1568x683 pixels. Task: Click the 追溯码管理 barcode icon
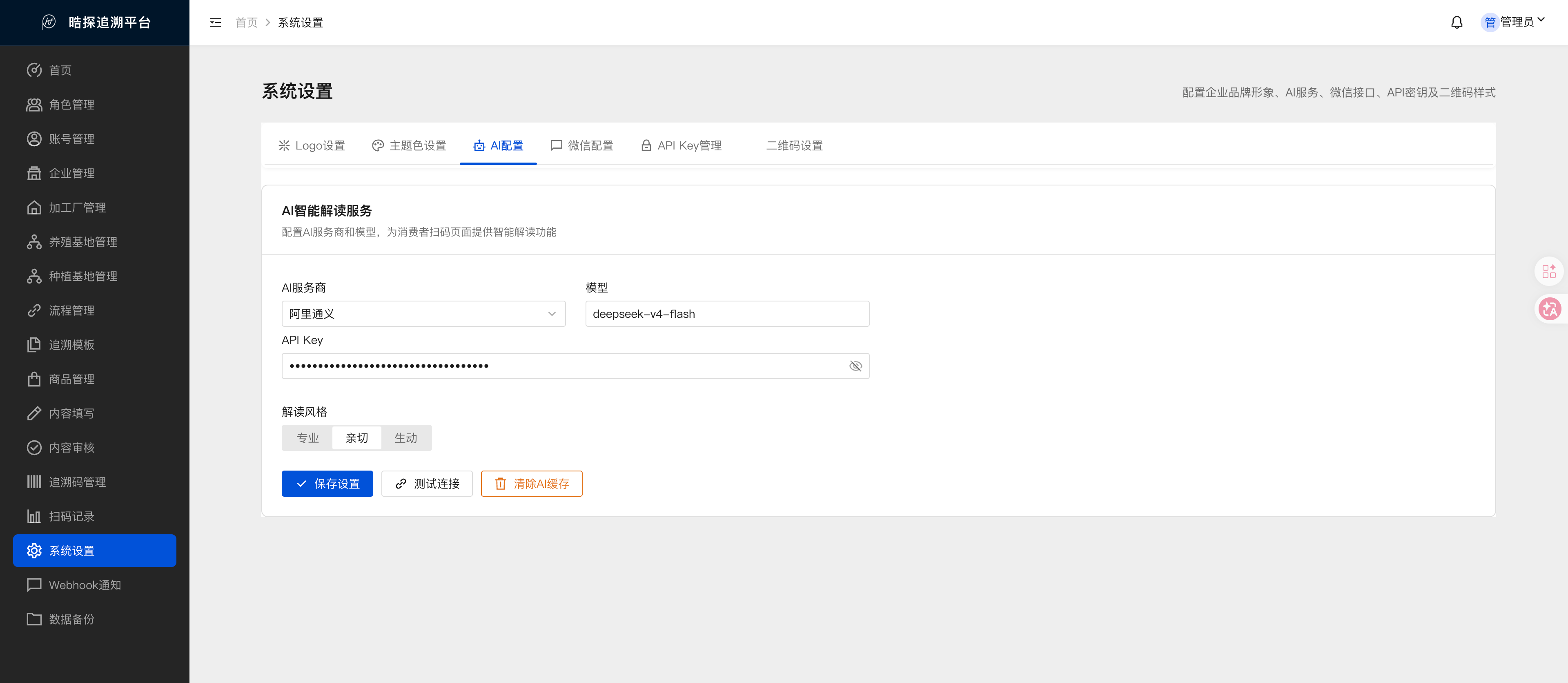pyautogui.click(x=34, y=482)
